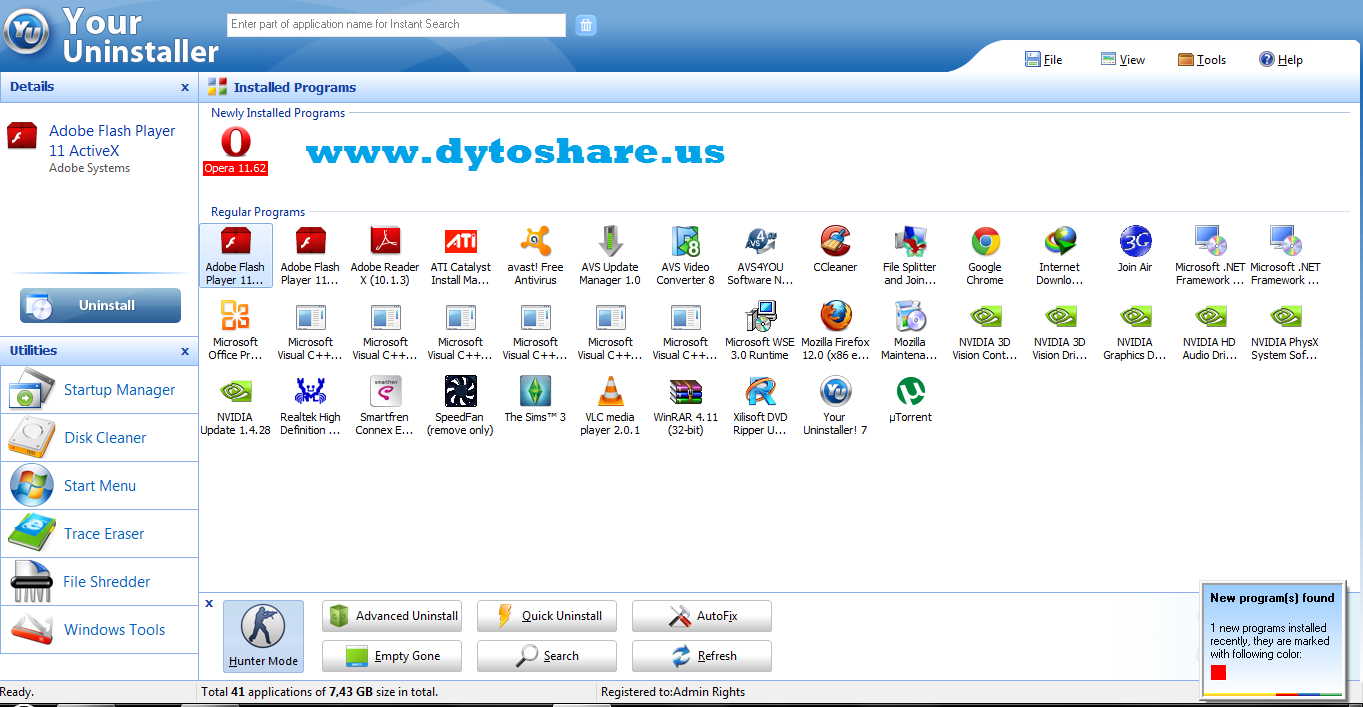Click "Installed Programs" header text

click(295, 88)
